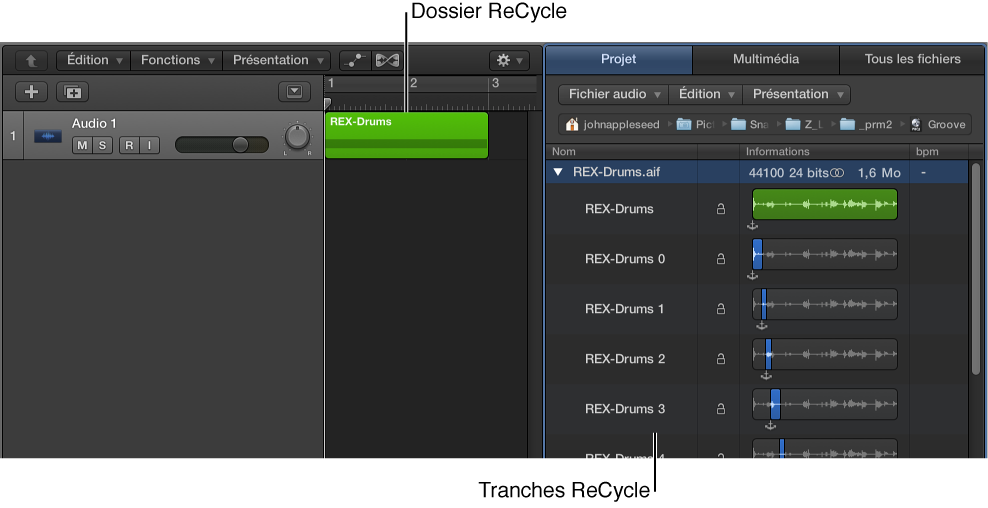Click the Z_L folder in path
This screenshot has width=988, height=508.
805,125
